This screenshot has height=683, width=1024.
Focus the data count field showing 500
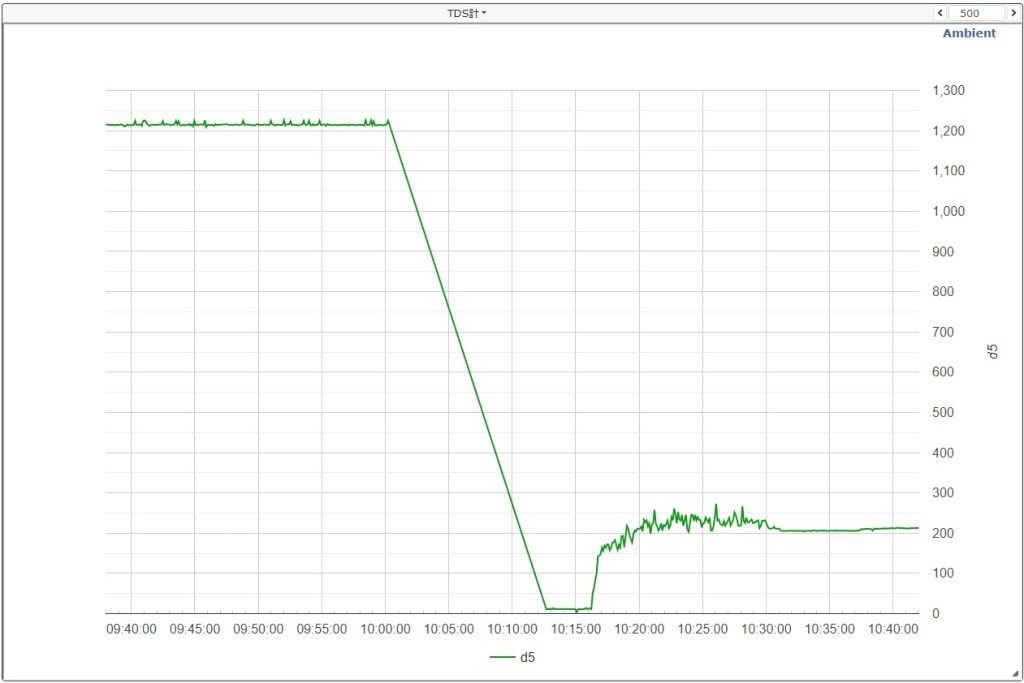[x=976, y=13]
